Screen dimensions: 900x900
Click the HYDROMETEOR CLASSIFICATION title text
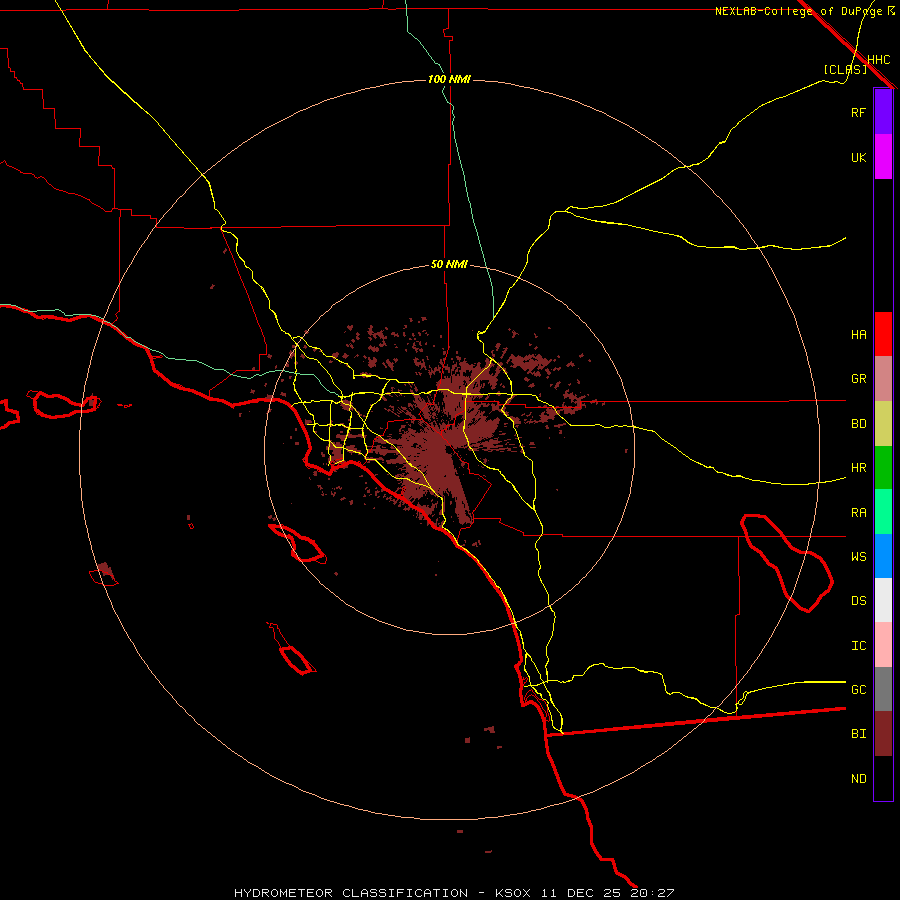tap(351, 893)
